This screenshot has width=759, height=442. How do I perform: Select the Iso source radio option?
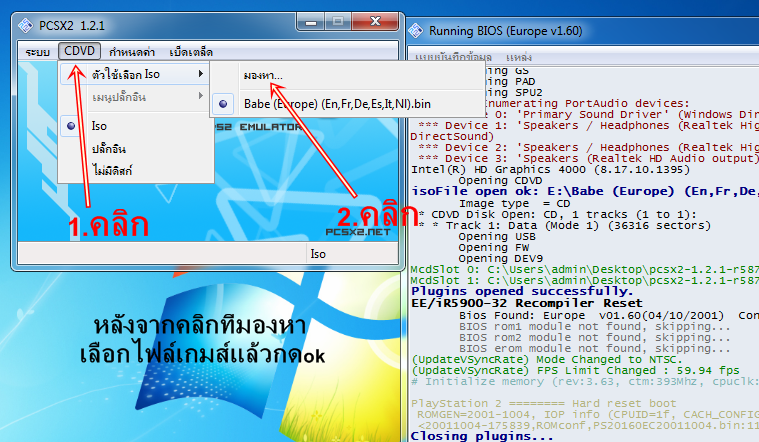coord(99,126)
